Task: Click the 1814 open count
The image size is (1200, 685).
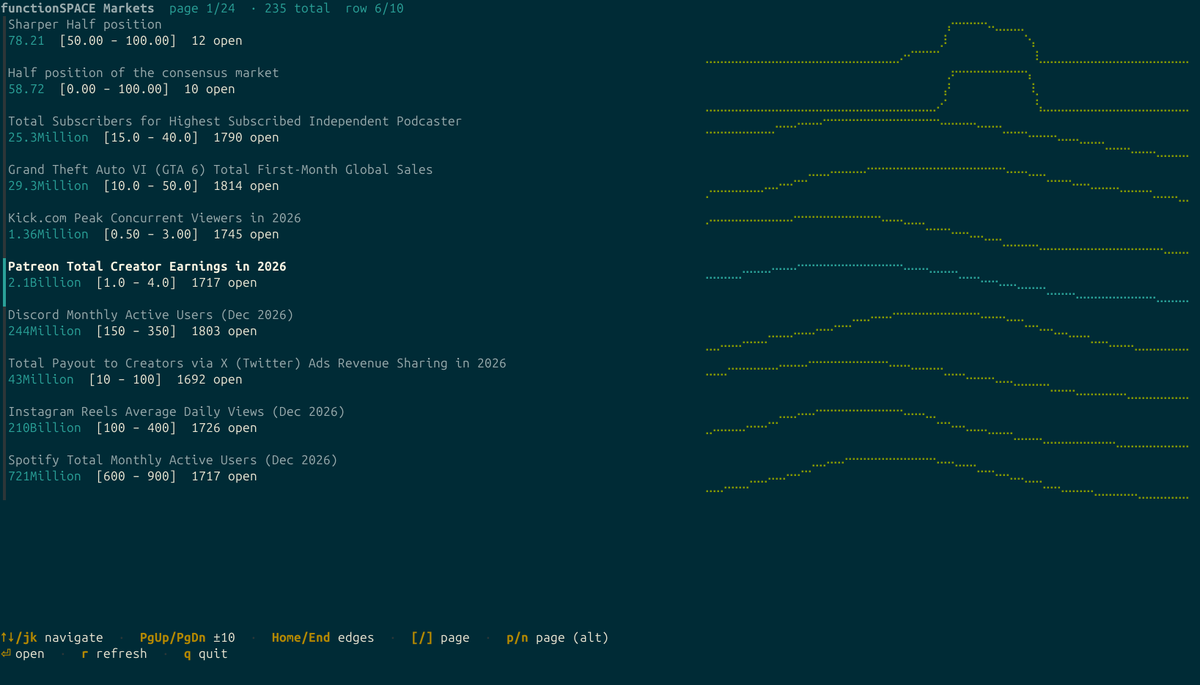Action: pyautogui.click(x=246, y=186)
